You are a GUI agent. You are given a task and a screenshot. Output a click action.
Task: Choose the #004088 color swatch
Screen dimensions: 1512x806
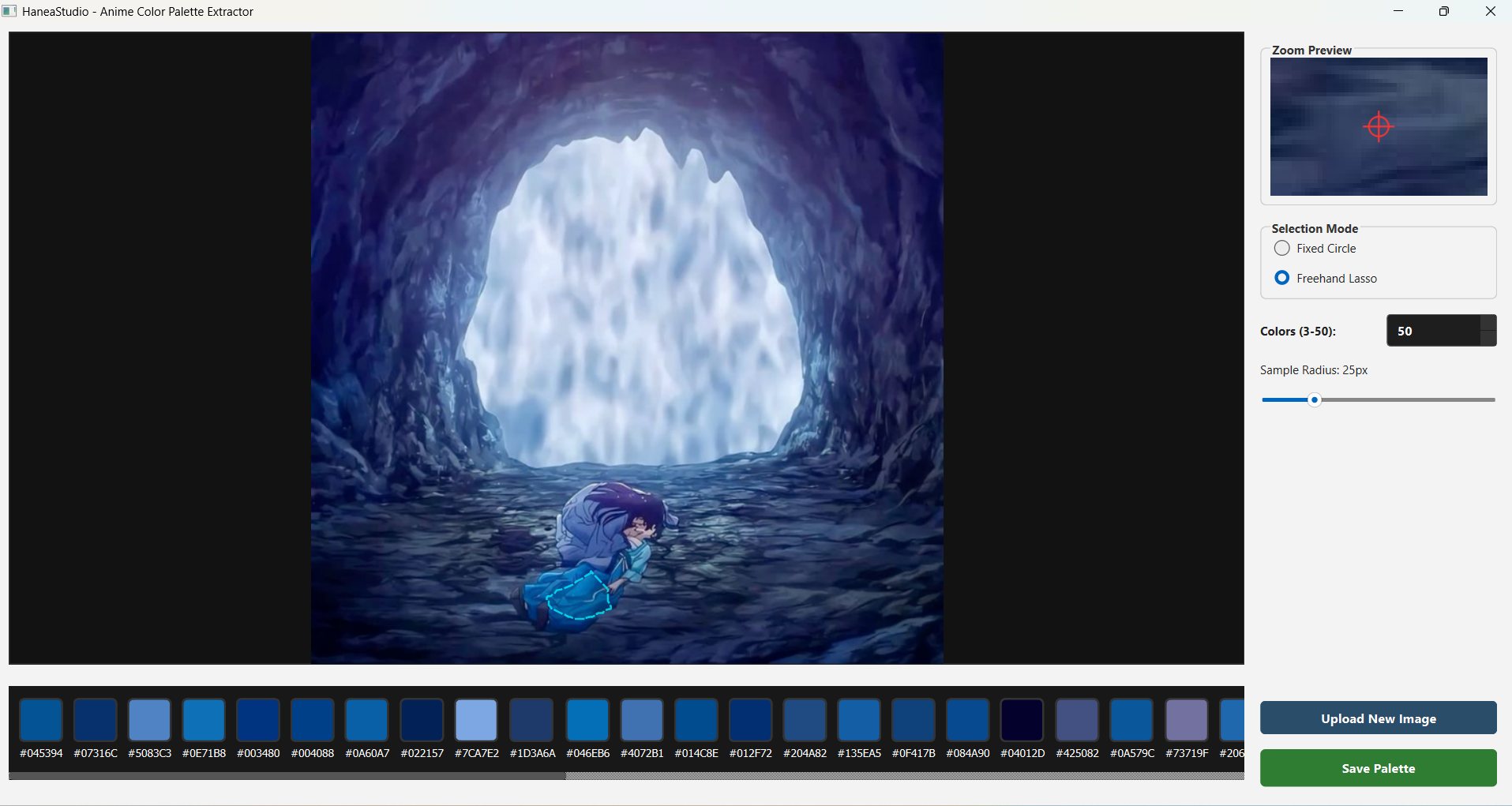[313, 719]
